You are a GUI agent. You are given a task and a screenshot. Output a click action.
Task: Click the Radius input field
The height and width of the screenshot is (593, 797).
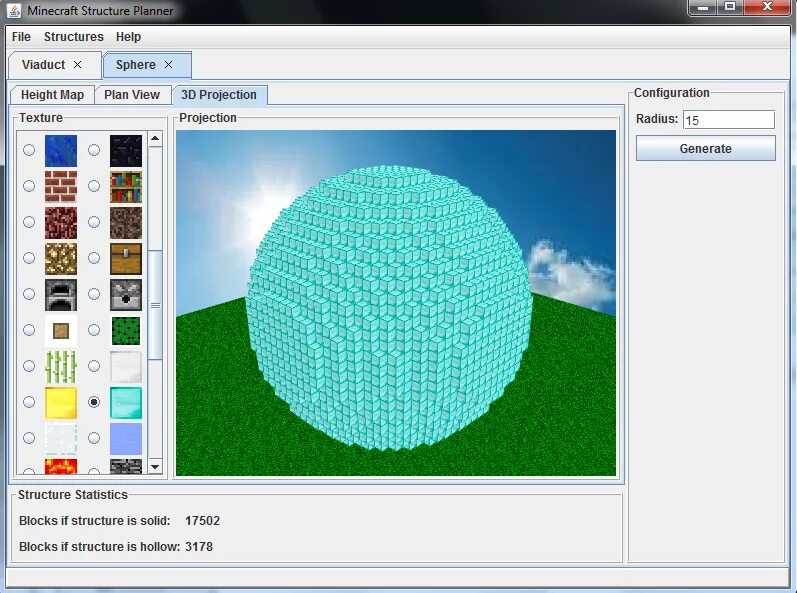tap(729, 120)
